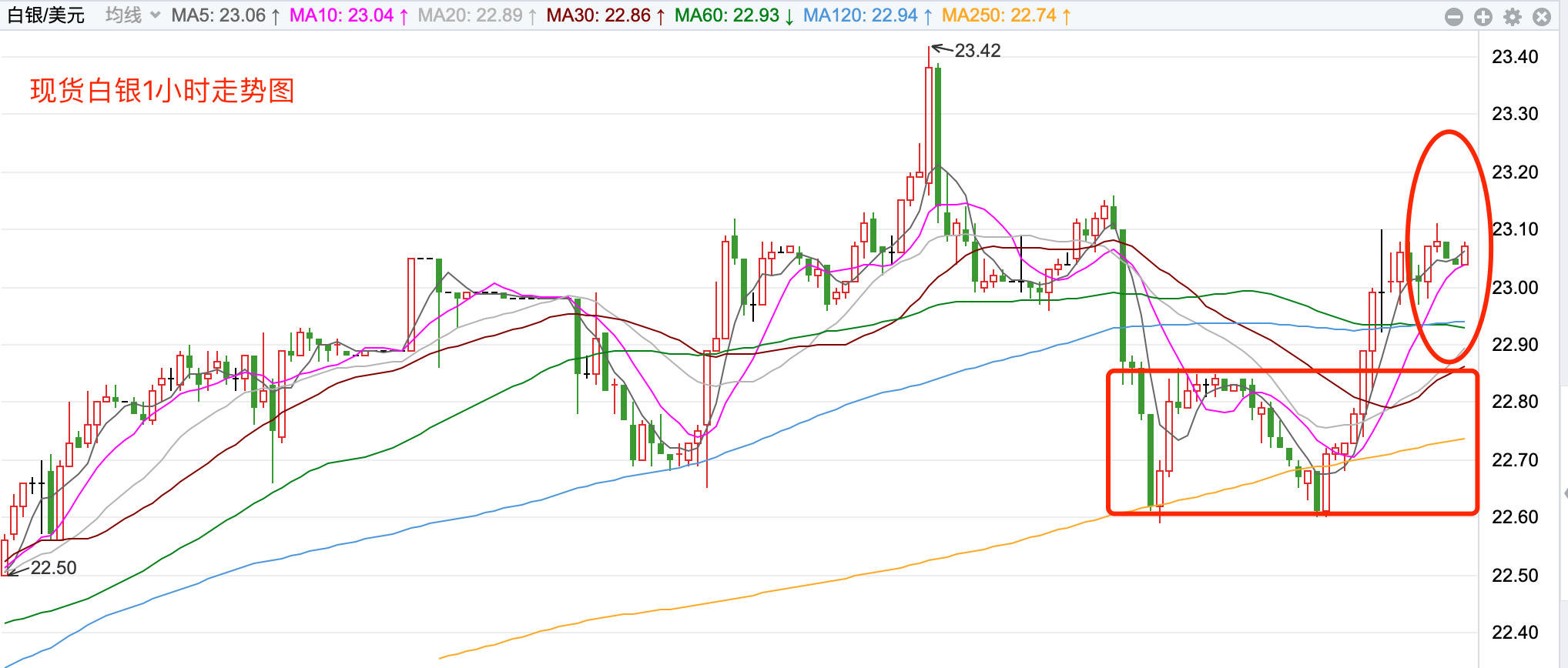Select the MA5: 23.06 label

226,15
